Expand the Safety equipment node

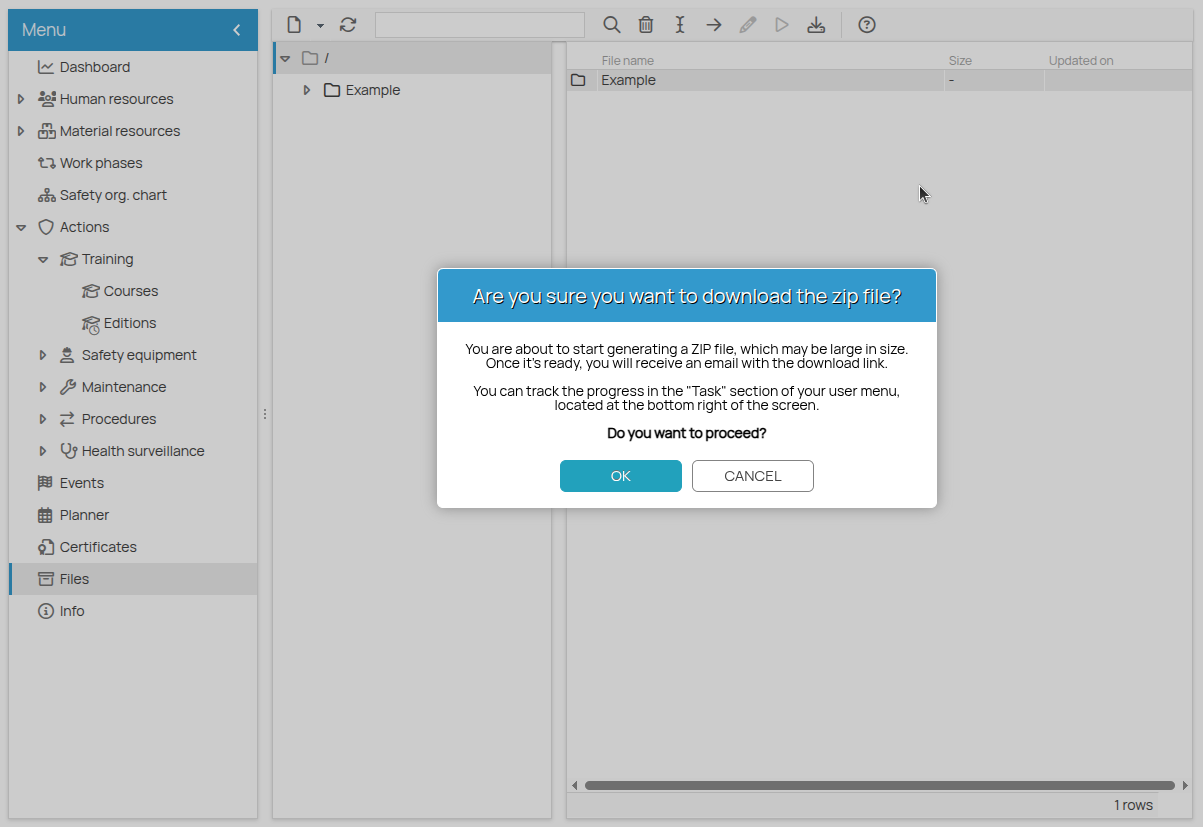tap(43, 355)
